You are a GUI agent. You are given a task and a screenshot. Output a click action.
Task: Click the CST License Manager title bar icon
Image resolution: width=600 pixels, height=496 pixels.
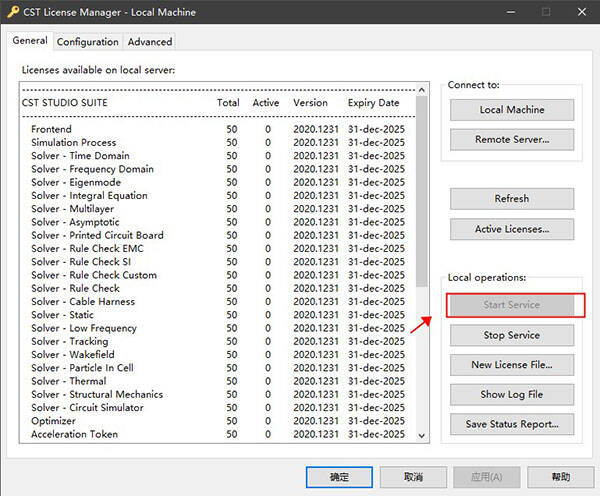(13, 12)
